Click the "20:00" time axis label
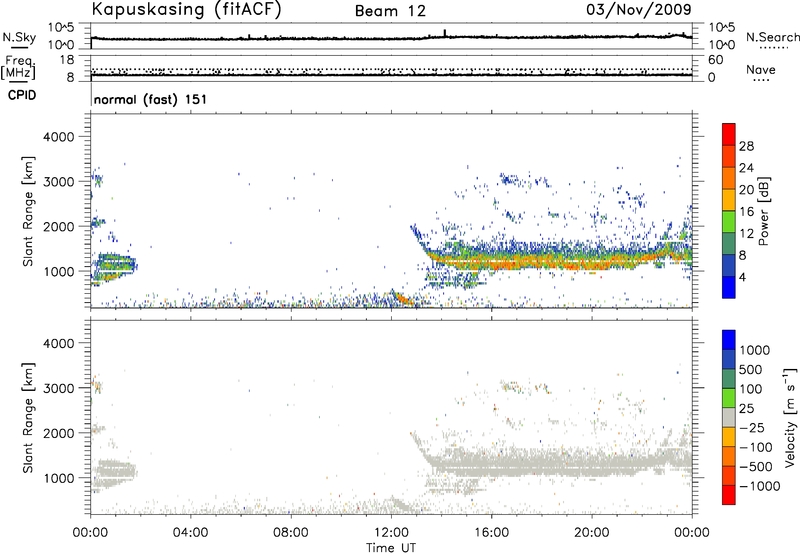 [x=592, y=533]
